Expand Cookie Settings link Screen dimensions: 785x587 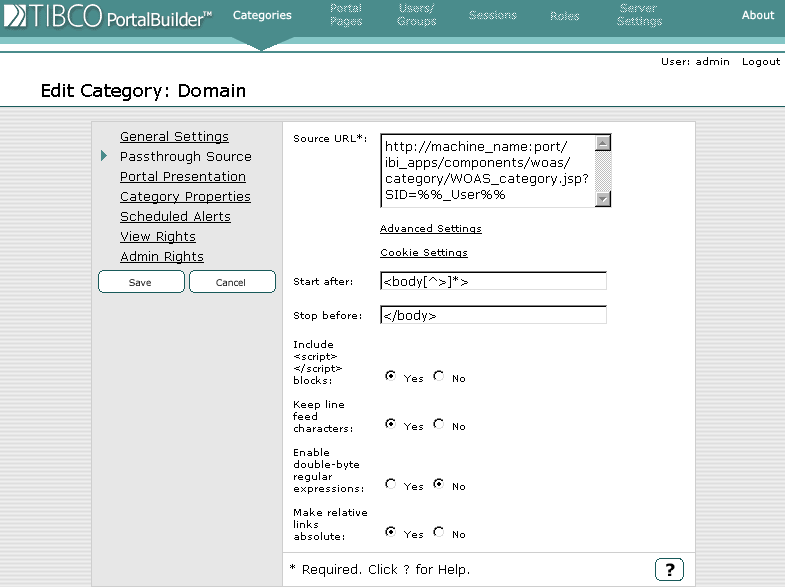tap(423, 253)
